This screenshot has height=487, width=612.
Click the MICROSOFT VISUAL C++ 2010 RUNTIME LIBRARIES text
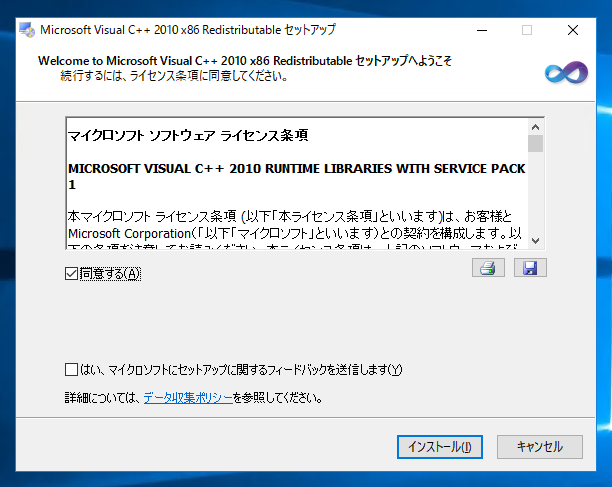[x=297, y=176]
